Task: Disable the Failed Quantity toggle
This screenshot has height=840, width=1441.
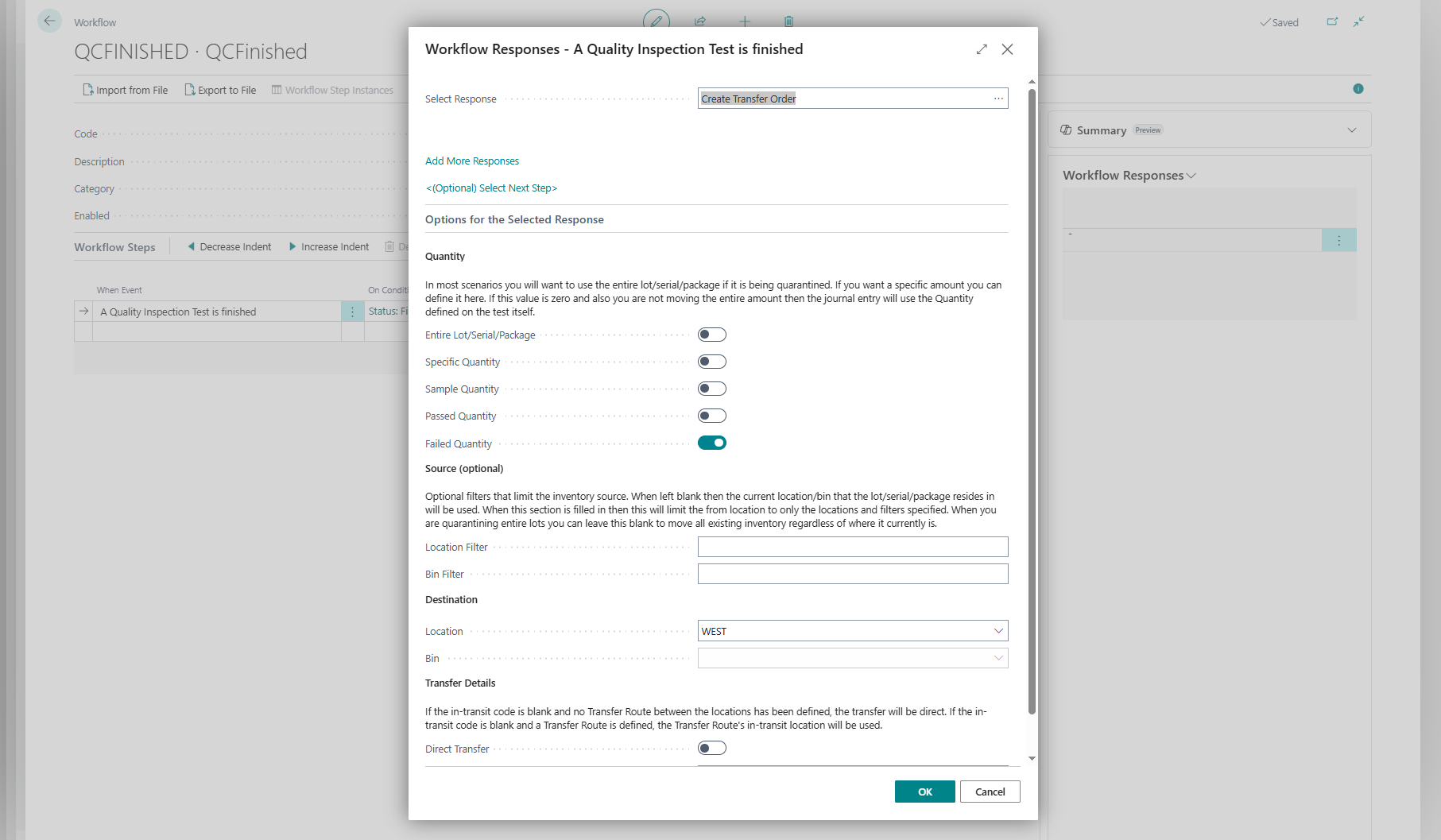Action: 712,443
